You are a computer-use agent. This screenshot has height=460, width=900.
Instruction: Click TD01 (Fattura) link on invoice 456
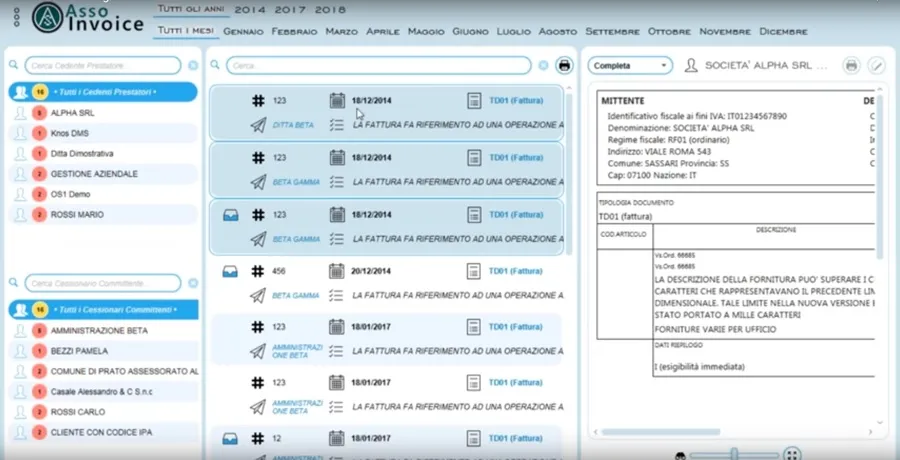coord(515,271)
